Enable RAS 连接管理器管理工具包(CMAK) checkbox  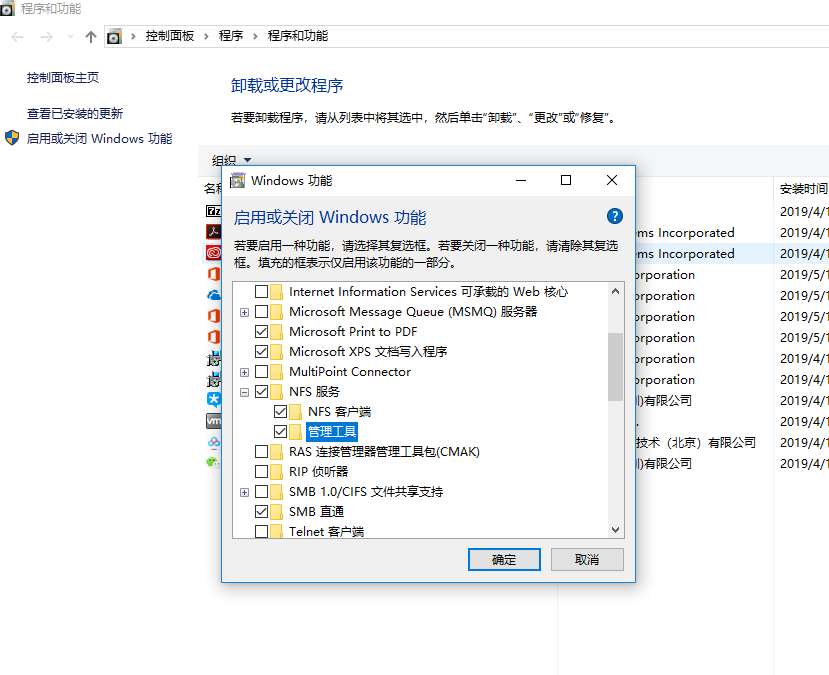pos(261,451)
